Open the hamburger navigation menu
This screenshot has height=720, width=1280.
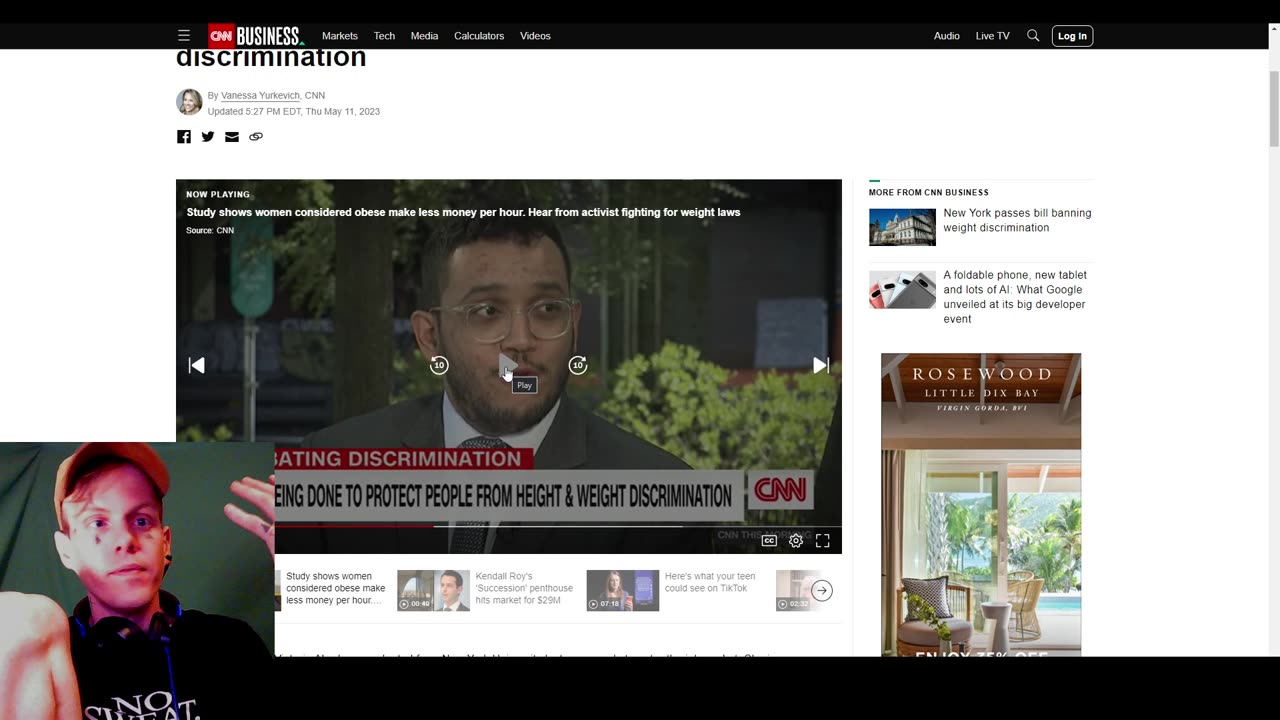coord(184,36)
